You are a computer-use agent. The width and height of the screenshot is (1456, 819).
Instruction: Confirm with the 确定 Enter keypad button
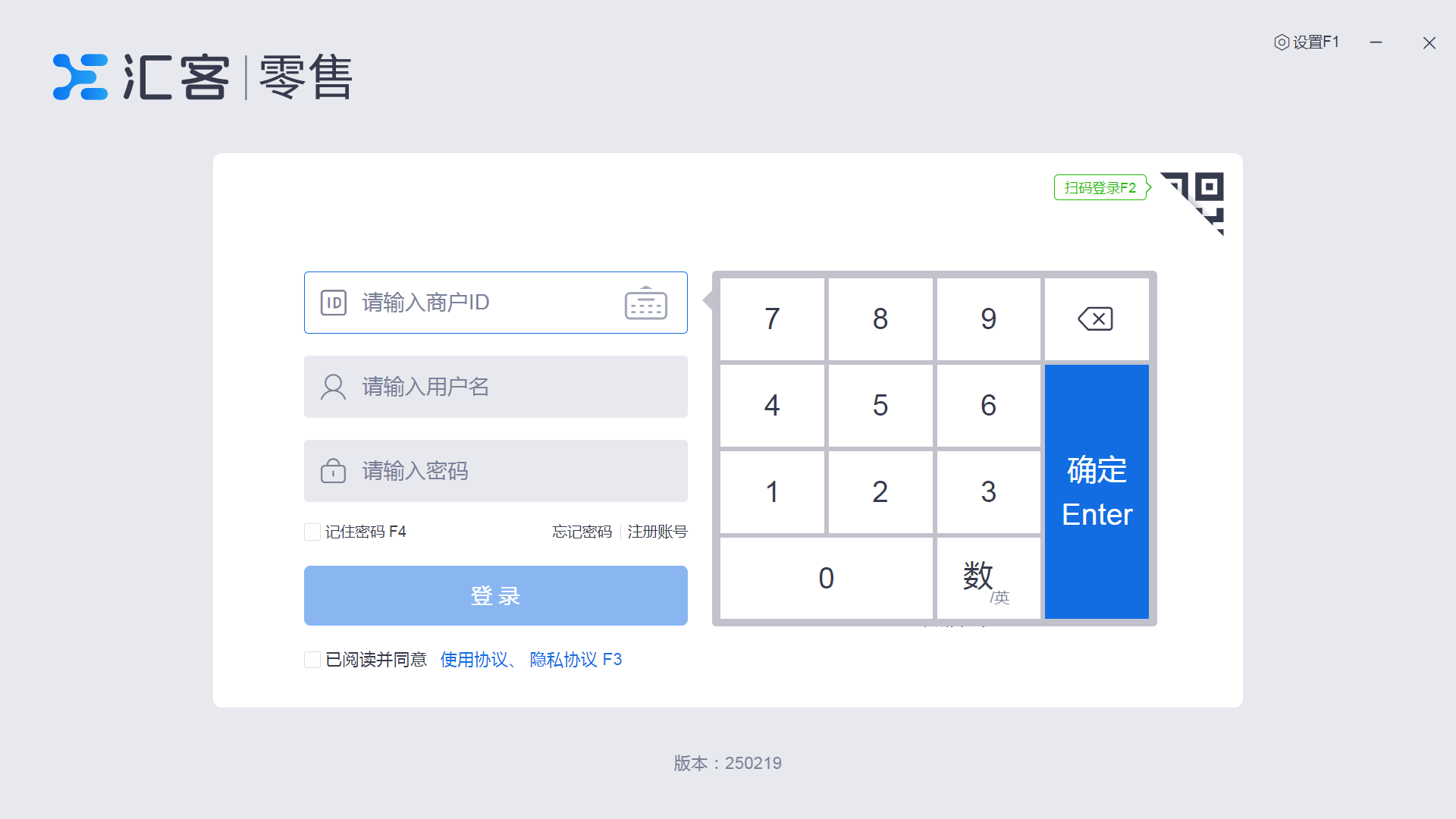pos(1097,491)
